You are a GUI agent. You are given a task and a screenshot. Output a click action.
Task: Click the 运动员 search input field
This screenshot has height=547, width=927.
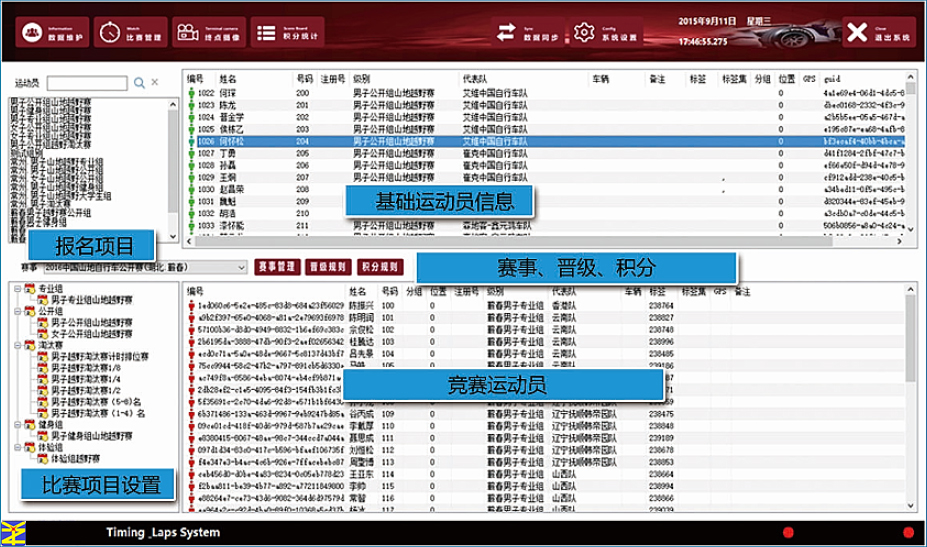(86, 83)
